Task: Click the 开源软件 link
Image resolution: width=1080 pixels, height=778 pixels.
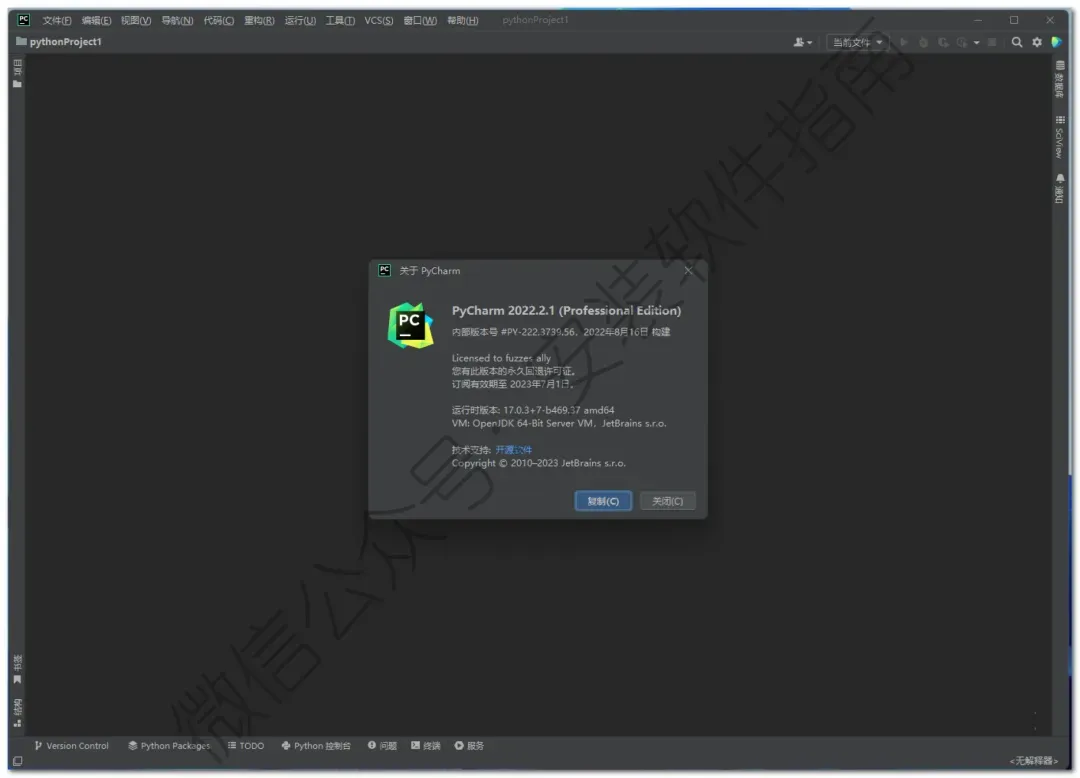Action: (513, 450)
